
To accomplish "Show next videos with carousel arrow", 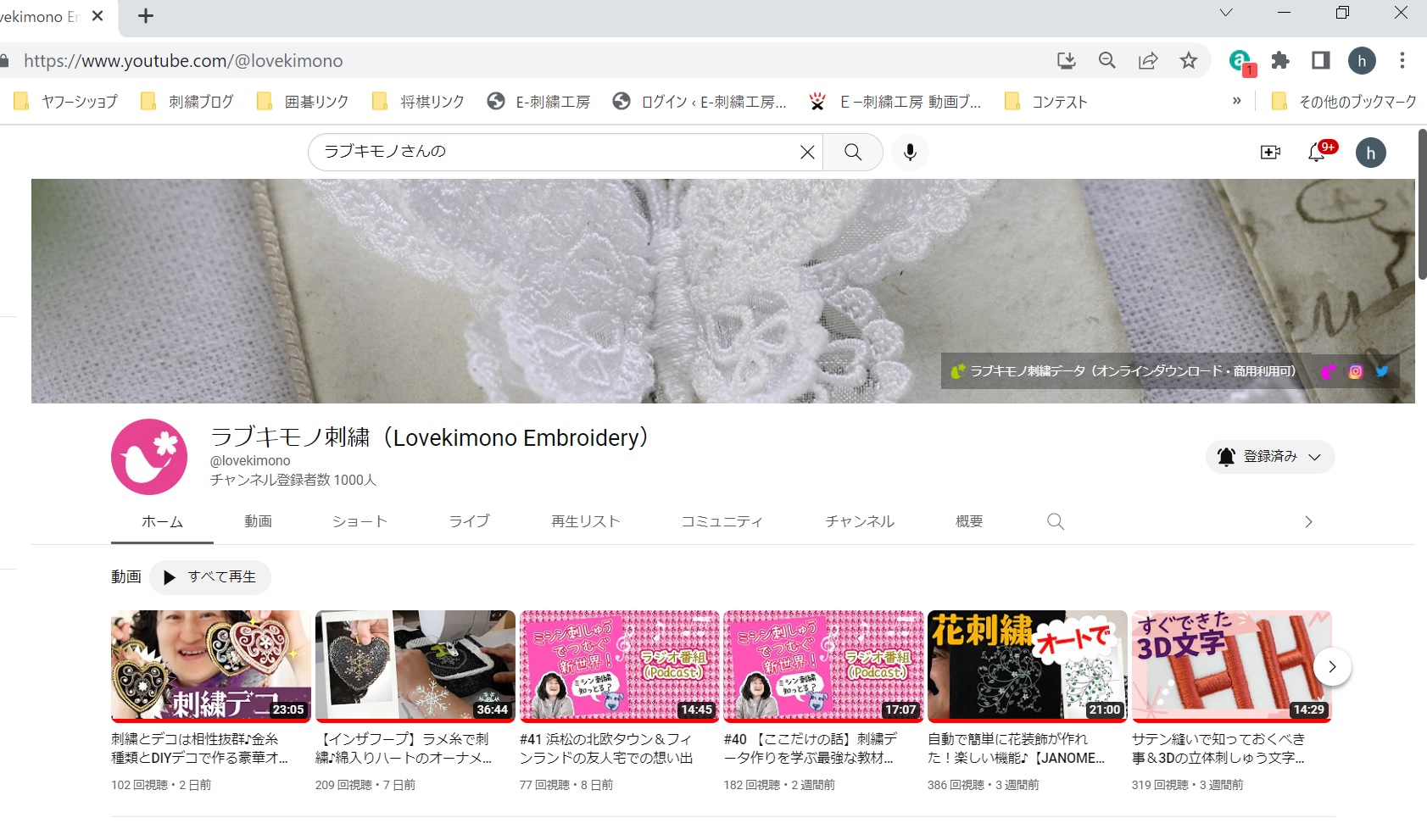I will (x=1332, y=667).
